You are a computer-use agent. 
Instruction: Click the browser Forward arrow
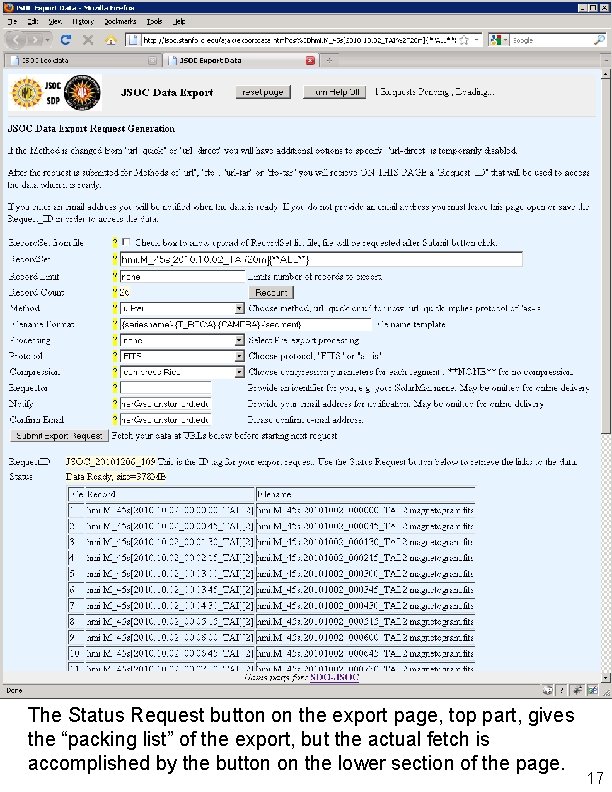[x=34, y=40]
